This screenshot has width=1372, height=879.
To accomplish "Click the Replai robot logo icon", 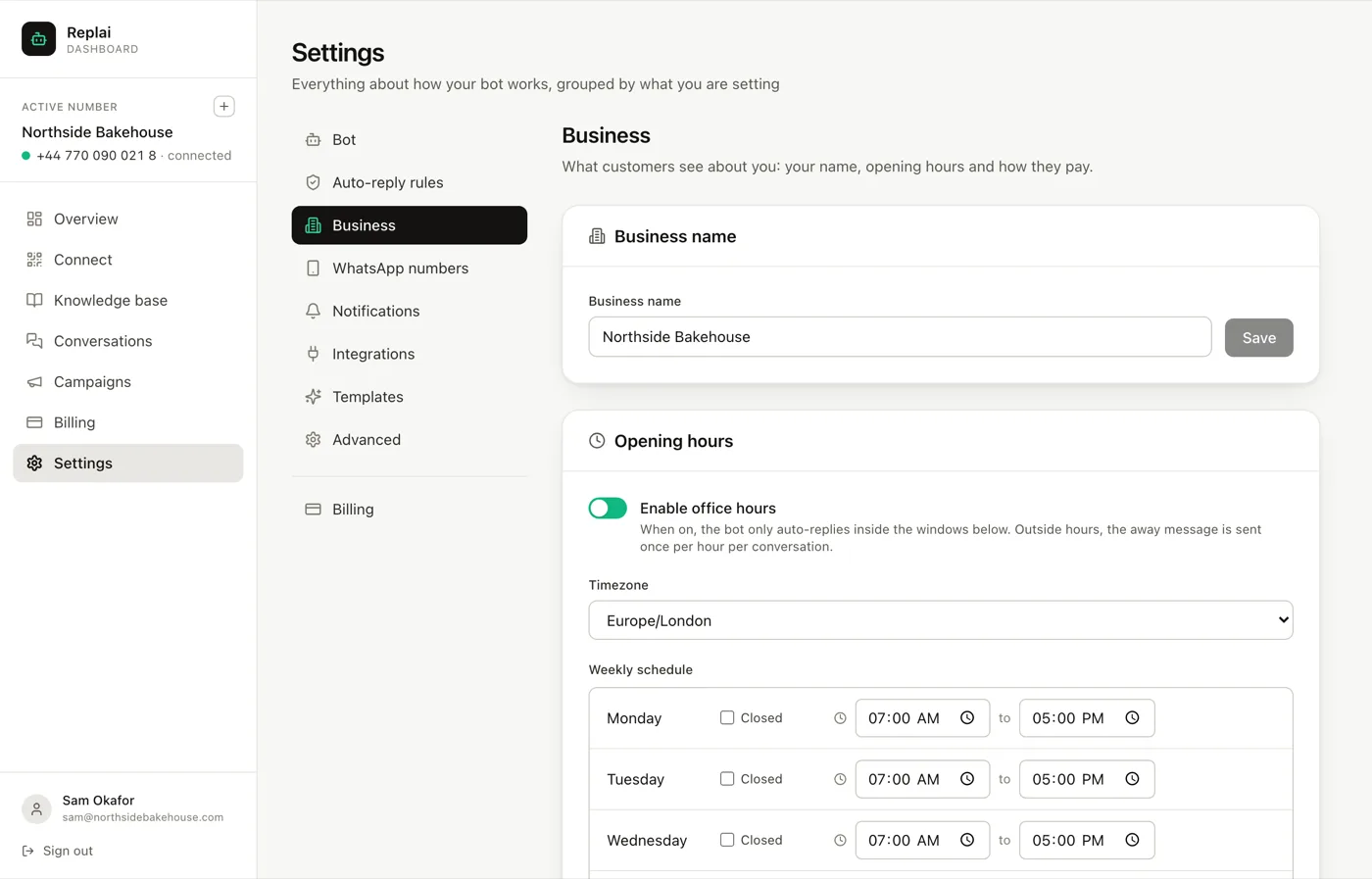I will point(39,39).
